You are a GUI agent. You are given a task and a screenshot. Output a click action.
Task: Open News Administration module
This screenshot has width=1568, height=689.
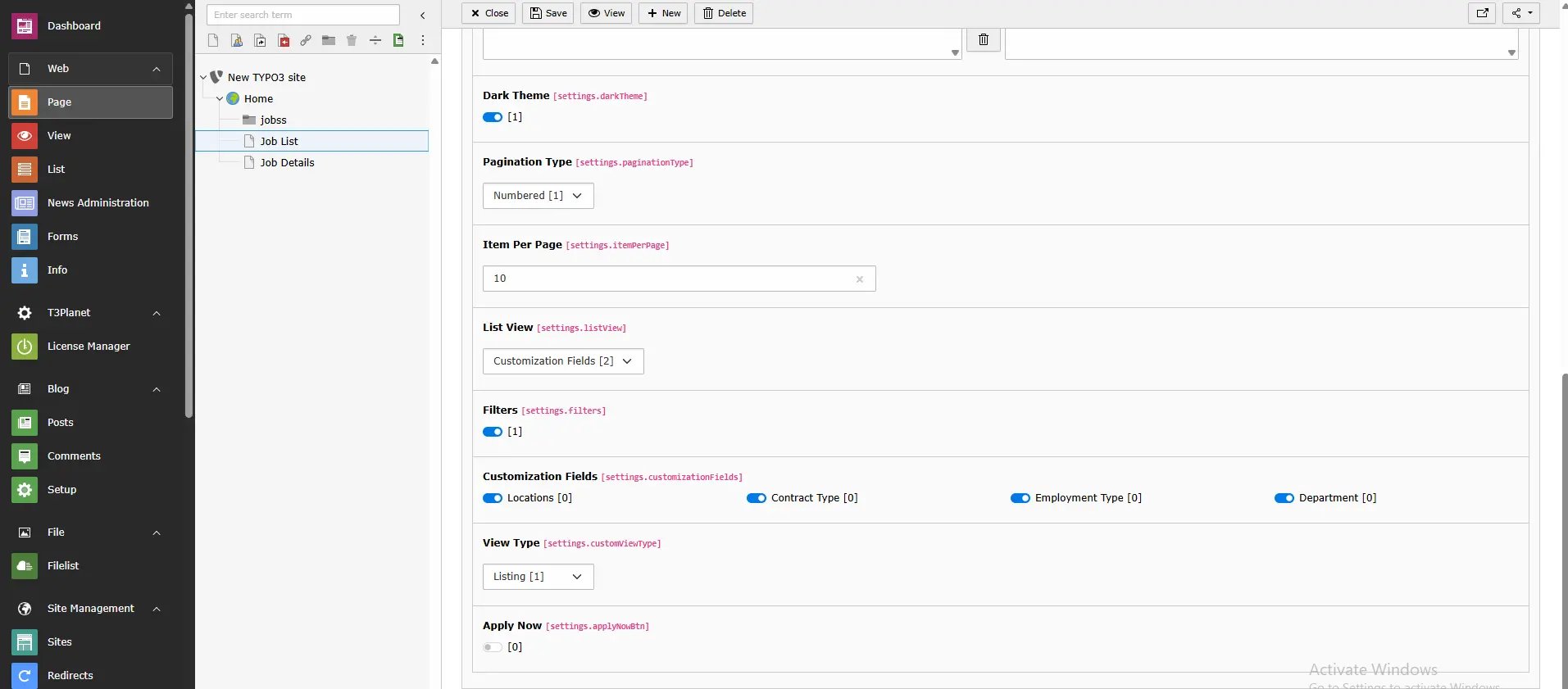pyautogui.click(x=90, y=203)
